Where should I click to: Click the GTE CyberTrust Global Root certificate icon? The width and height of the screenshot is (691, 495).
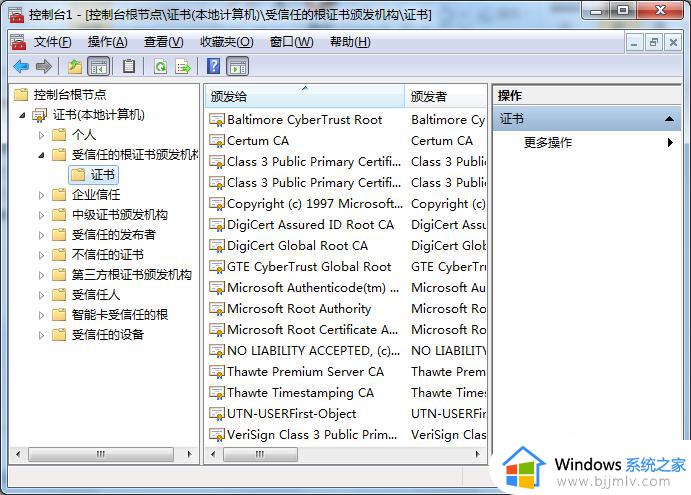point(217,267)
